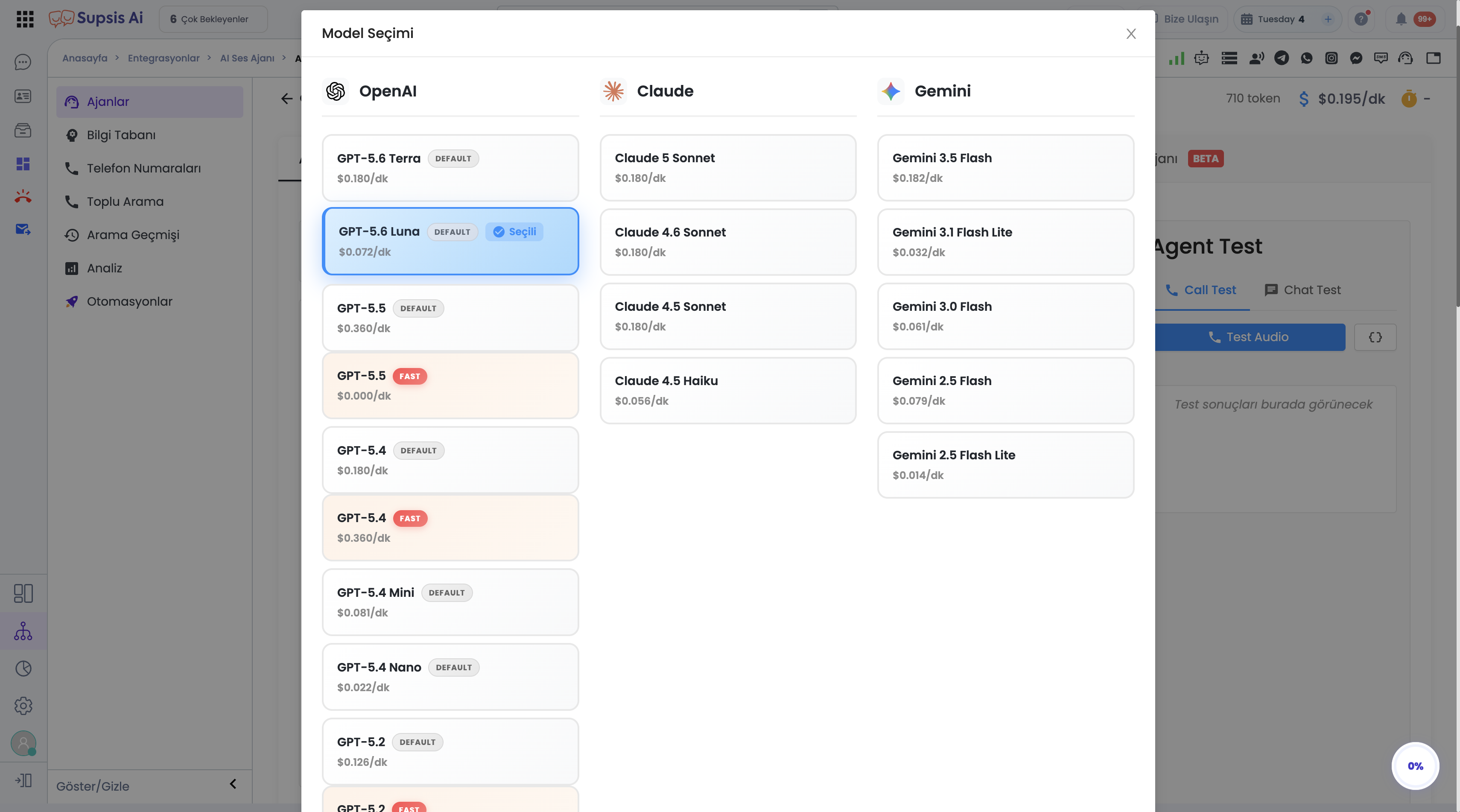
Task: Close the Model Seçimi dialog
Action: (x=1131, y=34)
